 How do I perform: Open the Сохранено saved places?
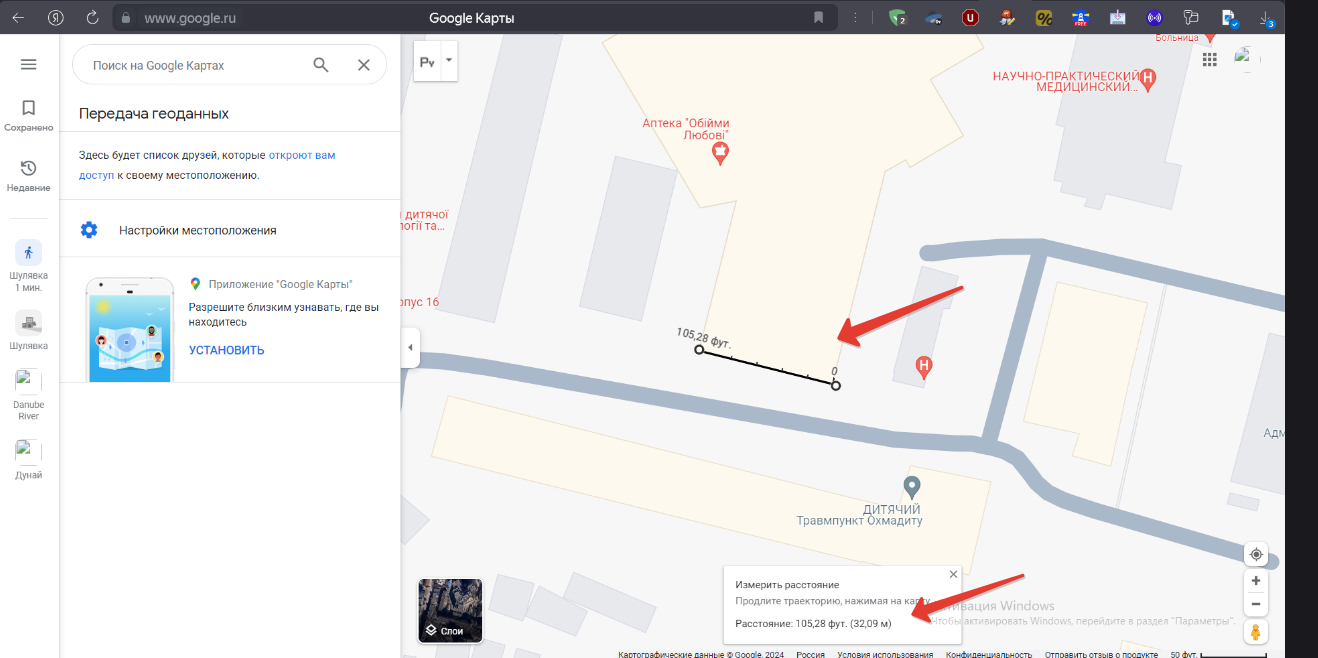coord(29,116)
